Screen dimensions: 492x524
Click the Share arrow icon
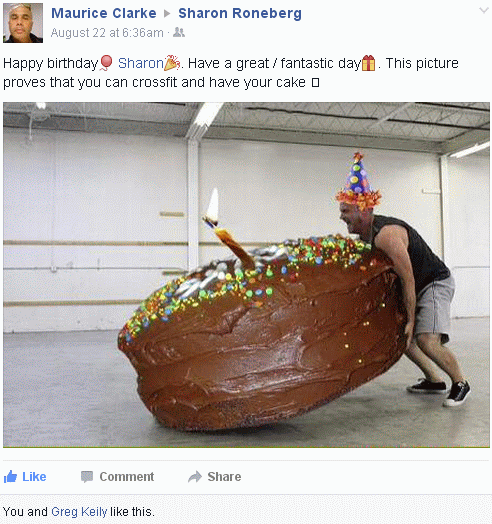pyautogui.click(x=195, y=477)
